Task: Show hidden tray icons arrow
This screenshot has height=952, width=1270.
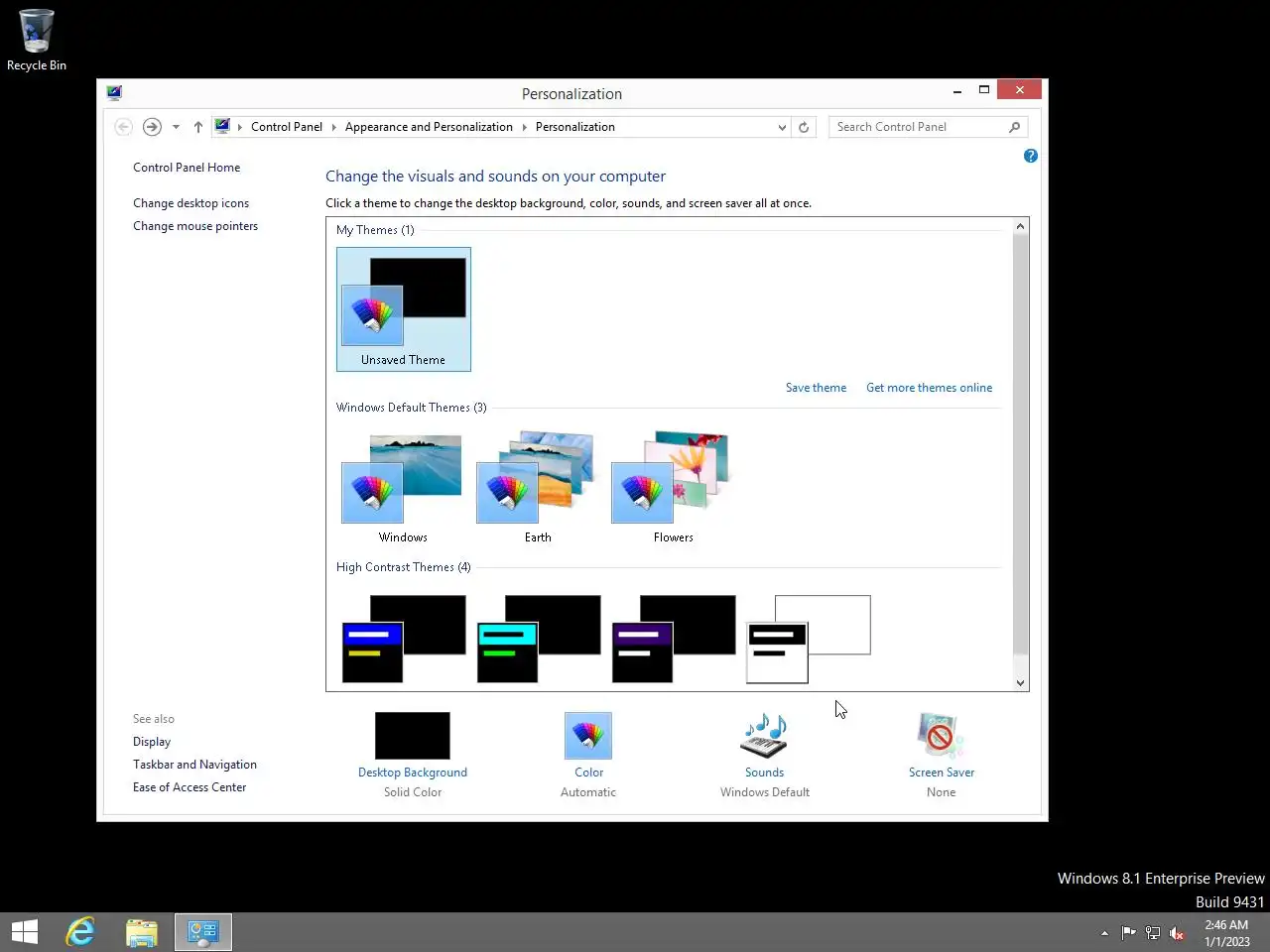Action: click(1104, 932)
